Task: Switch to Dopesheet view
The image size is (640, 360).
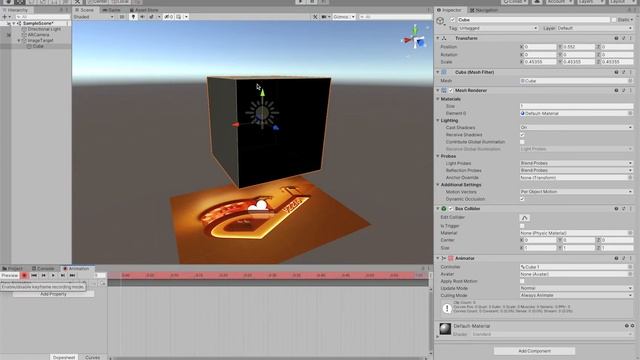Action: [64, 357]
